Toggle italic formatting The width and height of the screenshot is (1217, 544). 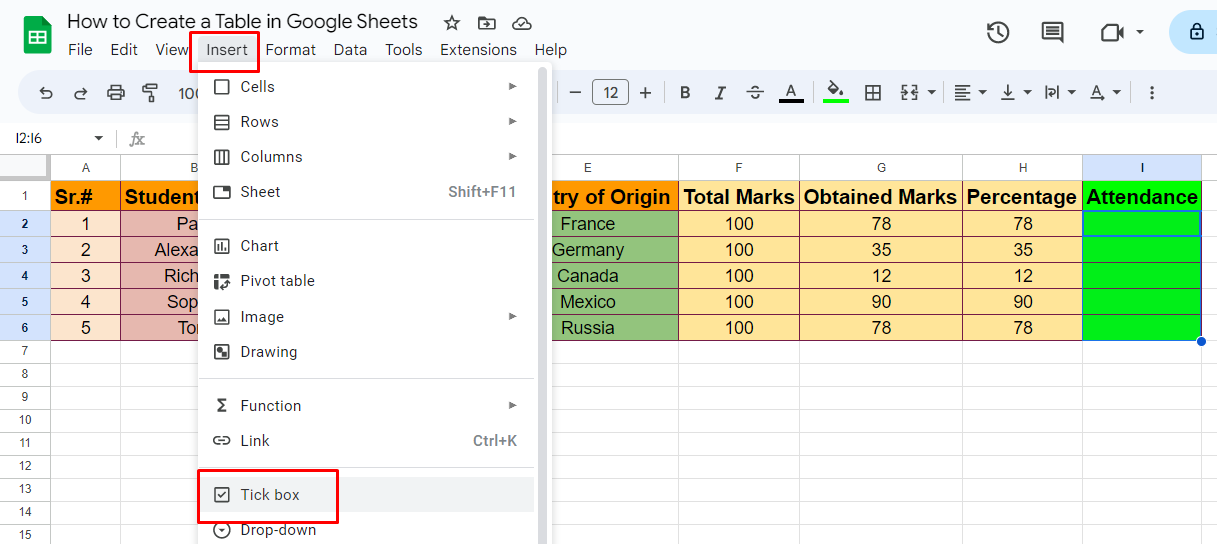point(720,93)
